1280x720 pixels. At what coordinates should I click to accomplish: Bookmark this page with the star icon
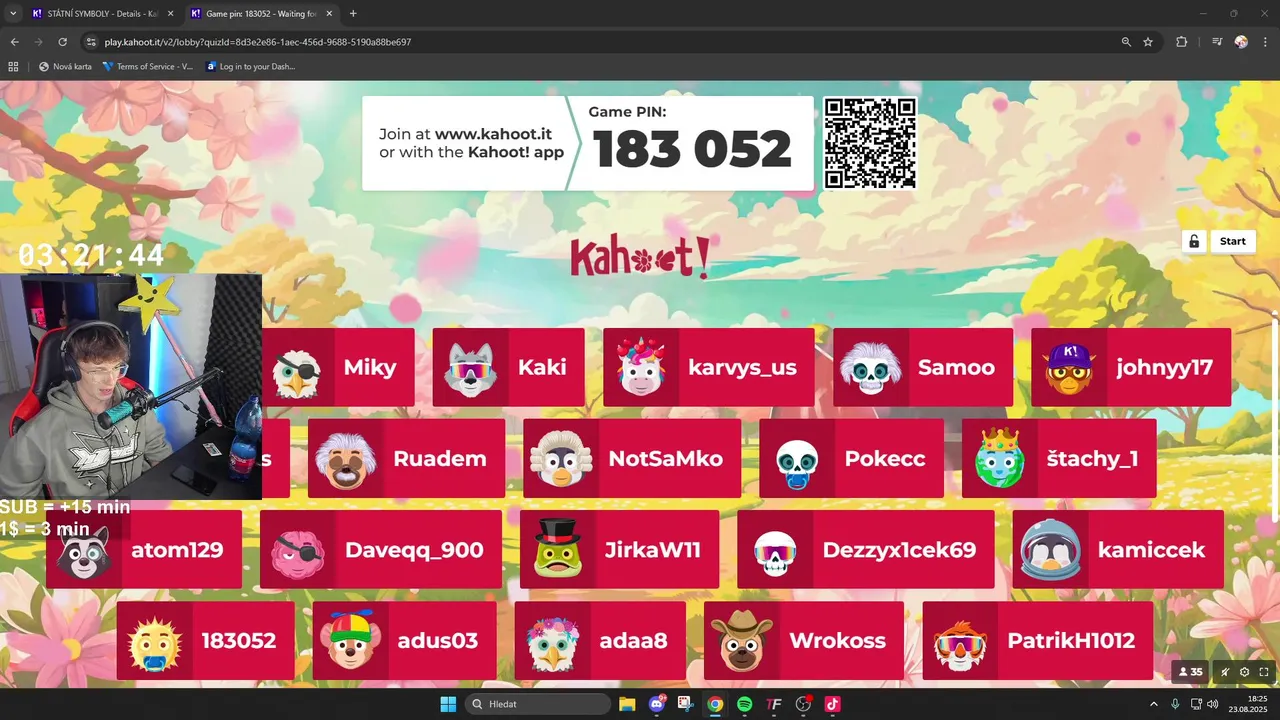[1148, 42]
